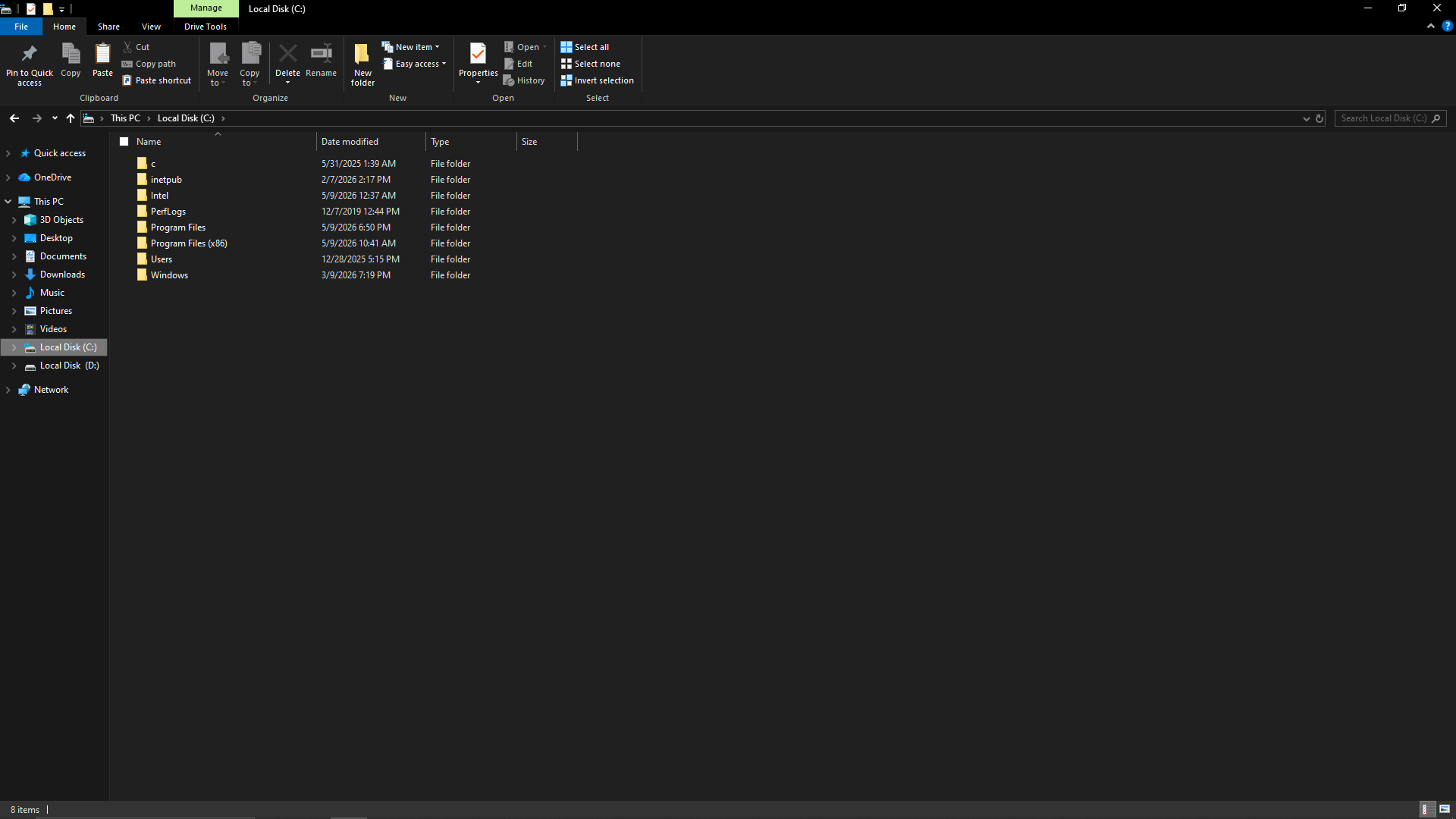1456x819 pixels.
Task: Switch to the Home ribbon tab
Action: pyautogui.click(x=64, y=27)
